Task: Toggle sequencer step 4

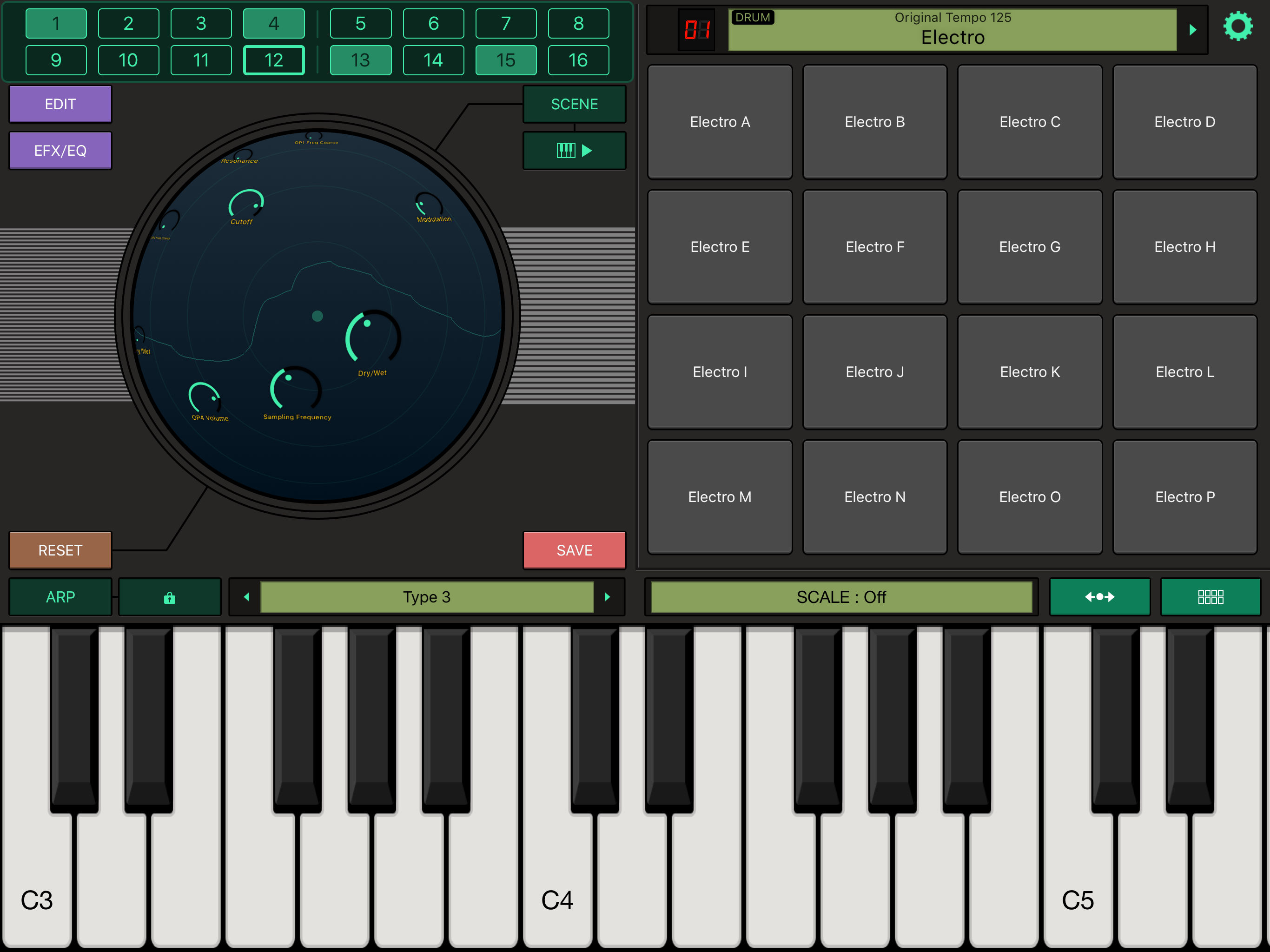Action: tap(274, 24)
